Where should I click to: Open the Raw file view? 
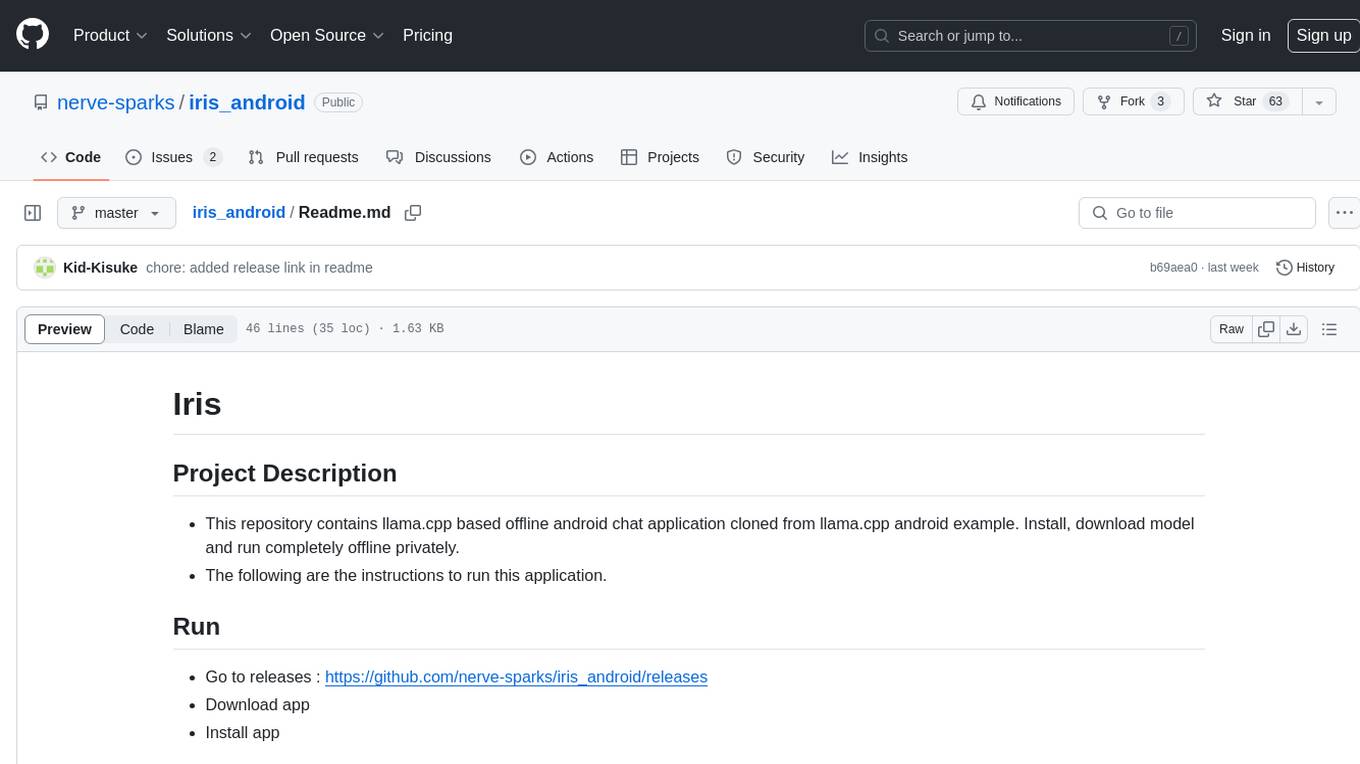point(1231,329)
